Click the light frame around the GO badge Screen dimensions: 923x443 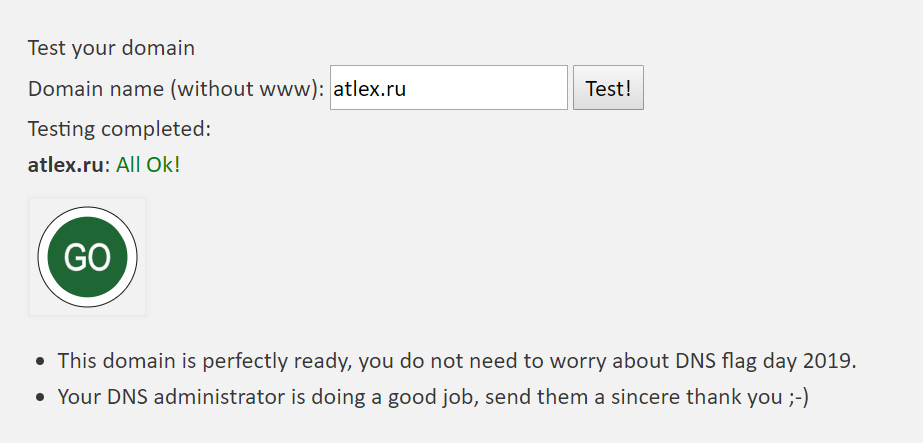(87, 202)
